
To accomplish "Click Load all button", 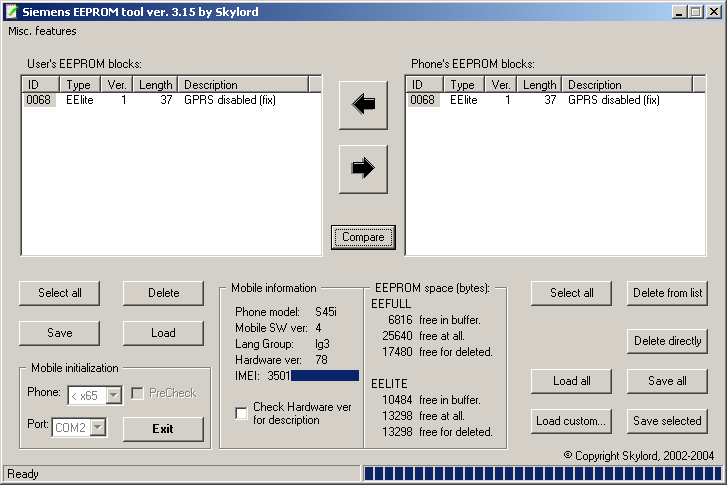I will click(571, 381).
